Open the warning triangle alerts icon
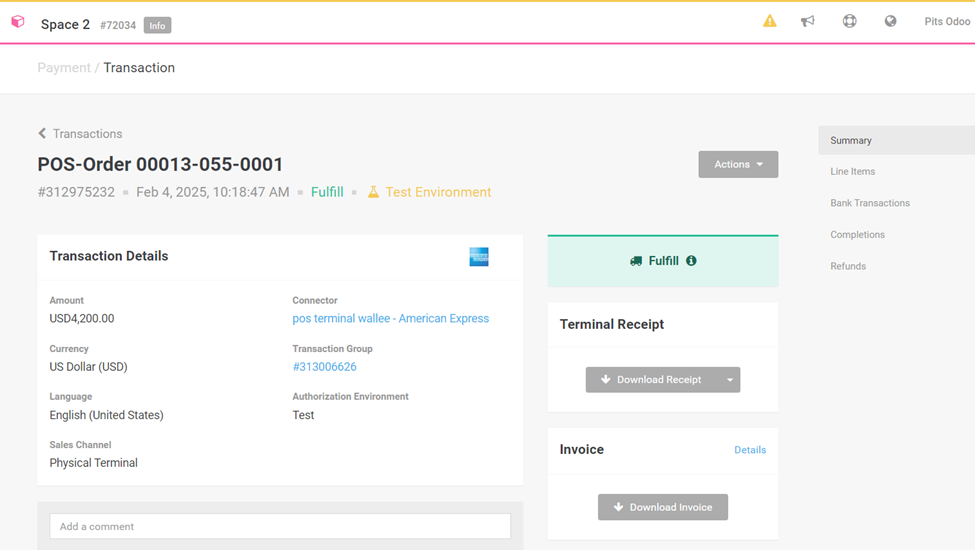Screen dimensions: 975x550 769,21
